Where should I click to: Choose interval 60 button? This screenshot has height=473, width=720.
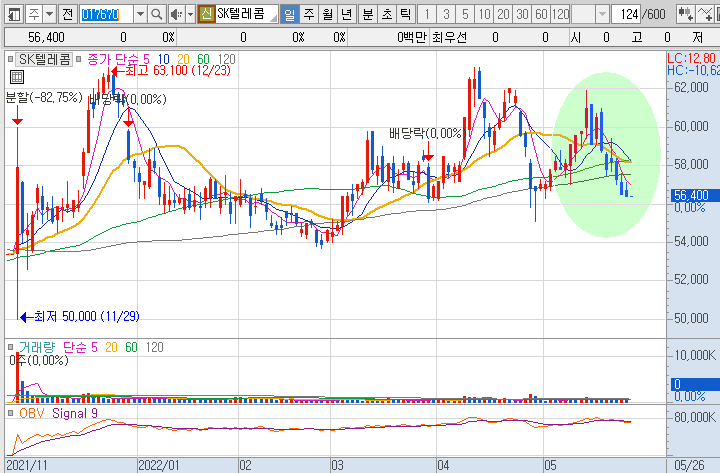pos(542,15)
